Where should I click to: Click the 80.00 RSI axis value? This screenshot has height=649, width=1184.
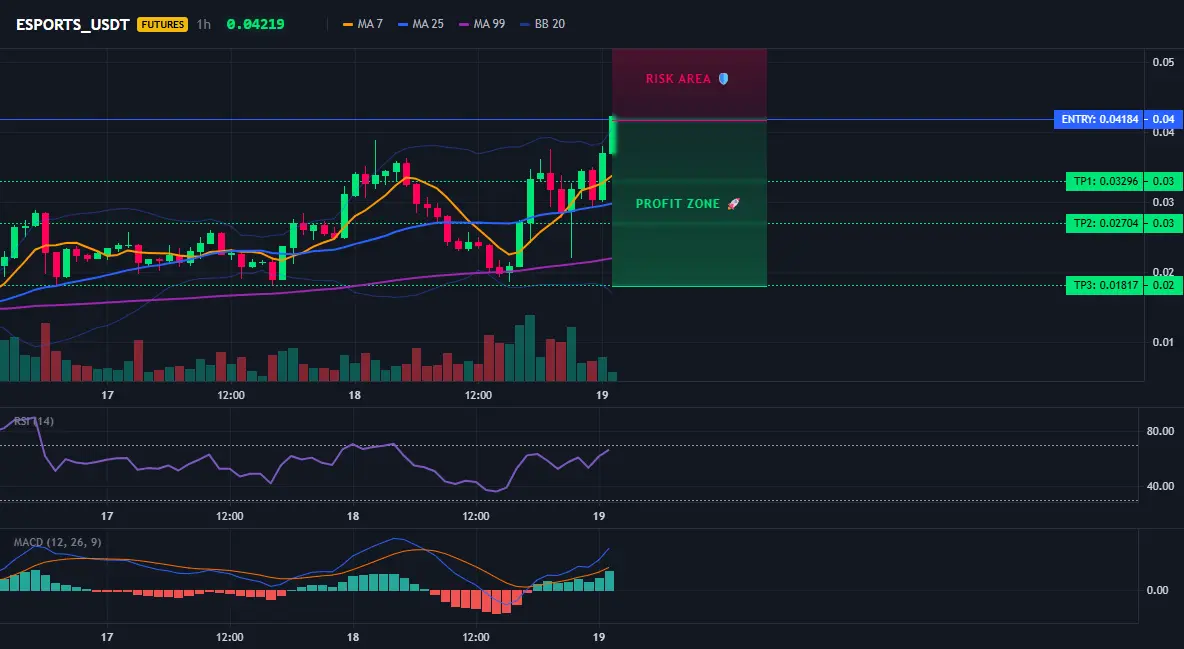pos(1160,431)
